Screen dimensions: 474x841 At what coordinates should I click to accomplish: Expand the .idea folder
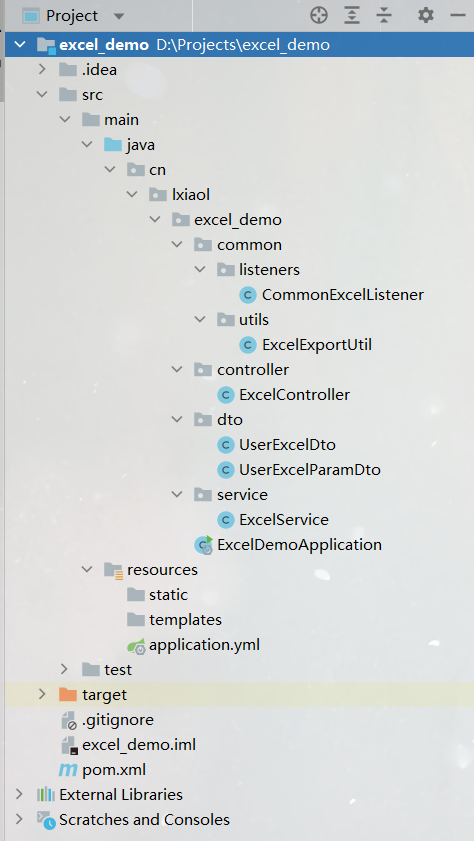tap(42, 70)
